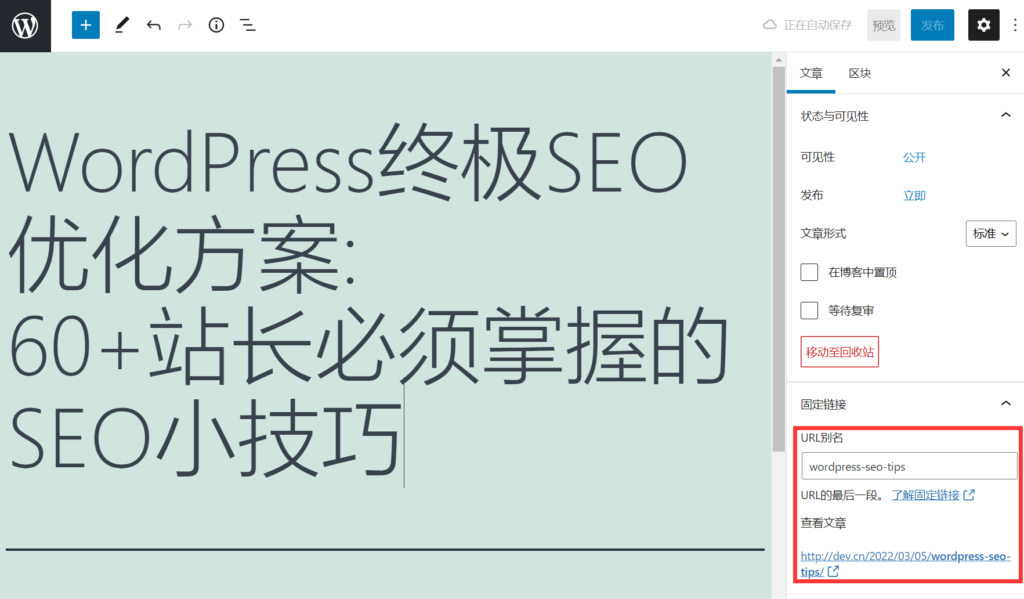Open the three-dot options menu

pos(1014,25)
